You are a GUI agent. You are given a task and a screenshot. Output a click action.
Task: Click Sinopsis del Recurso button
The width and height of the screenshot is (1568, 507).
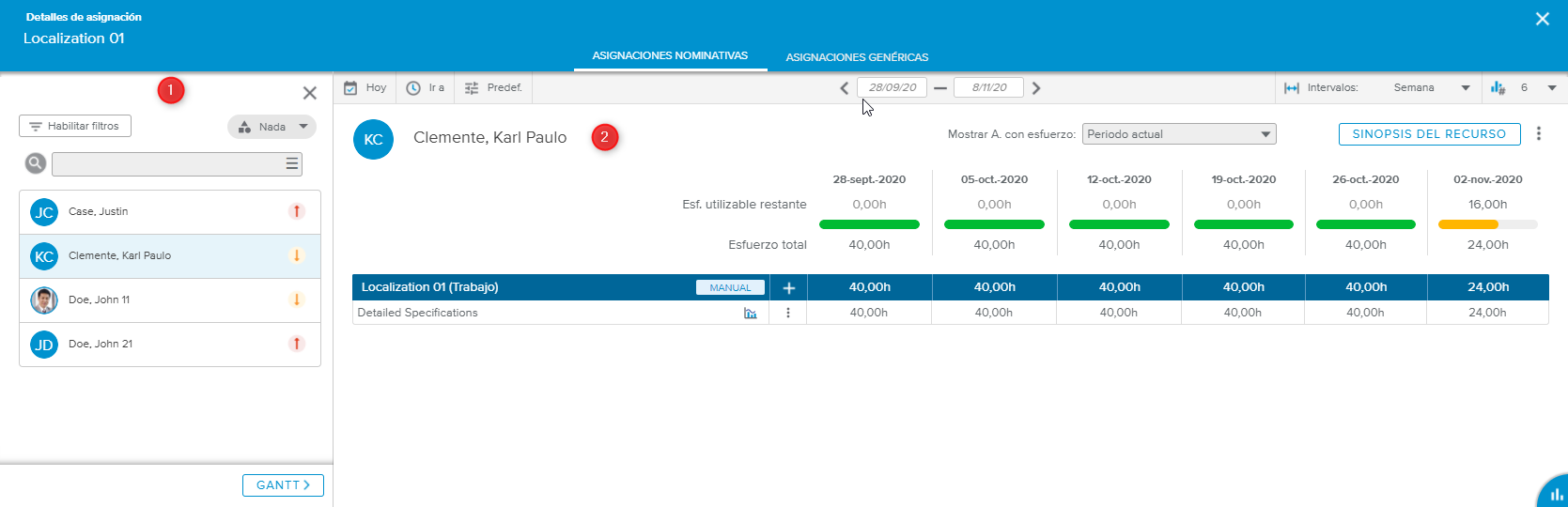(1429, 134)
